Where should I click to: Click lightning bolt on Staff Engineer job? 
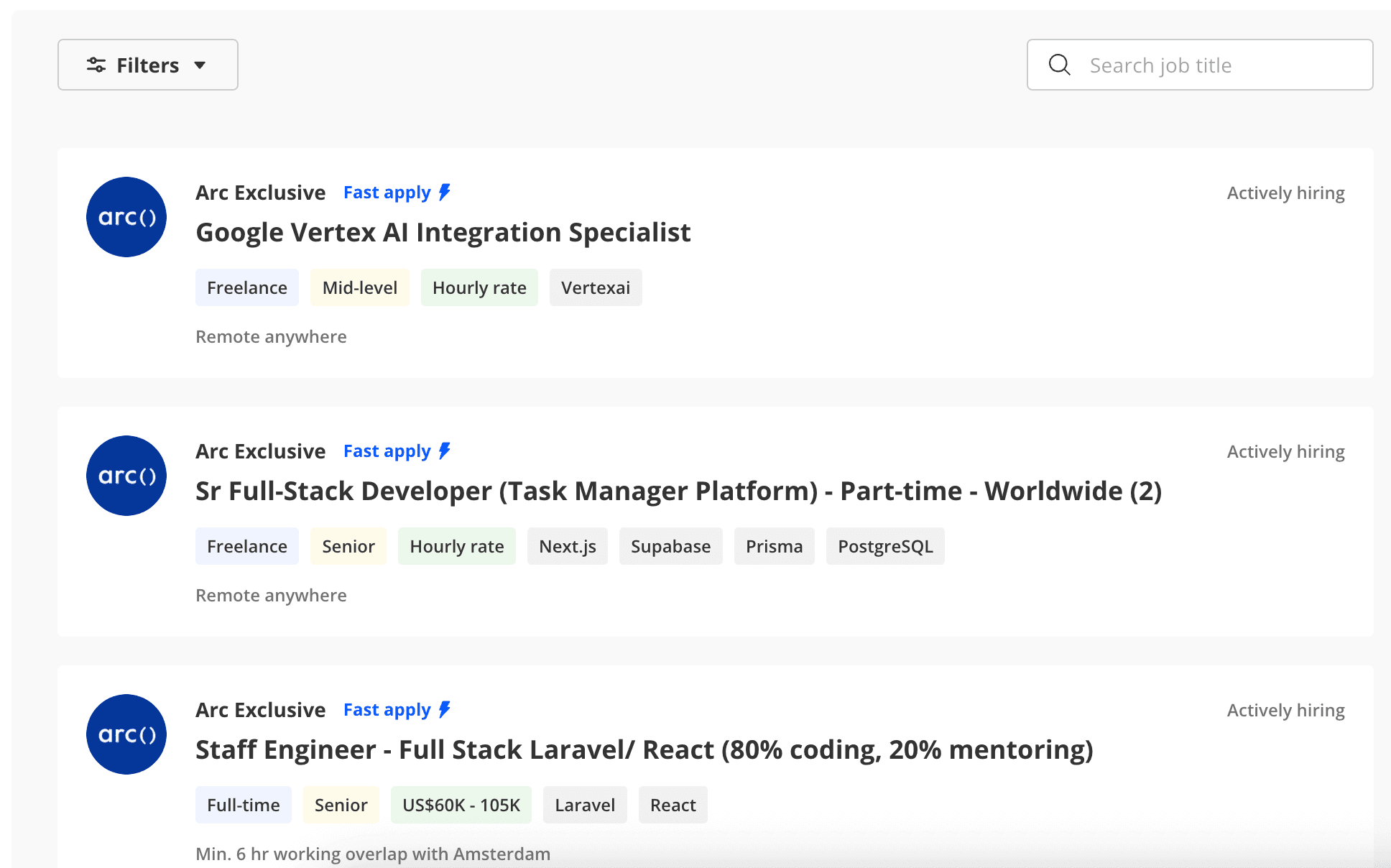(445, 709)
